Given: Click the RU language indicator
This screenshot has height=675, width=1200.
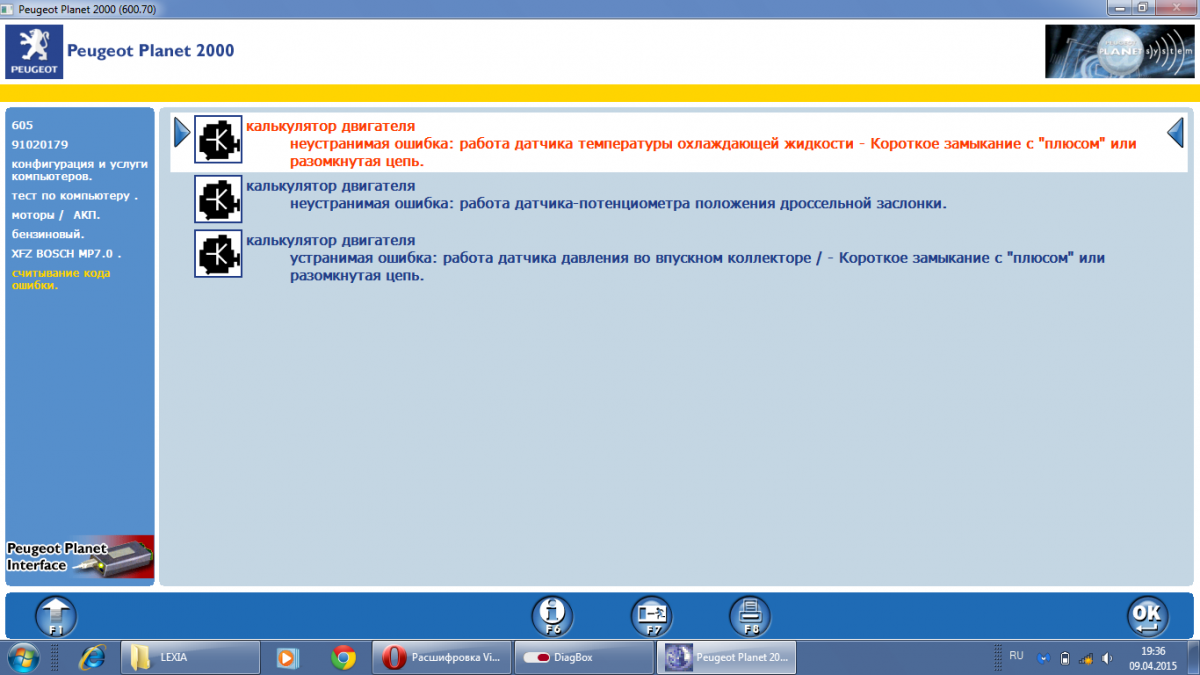Looking at the screenshot, I should [1016, 656].
